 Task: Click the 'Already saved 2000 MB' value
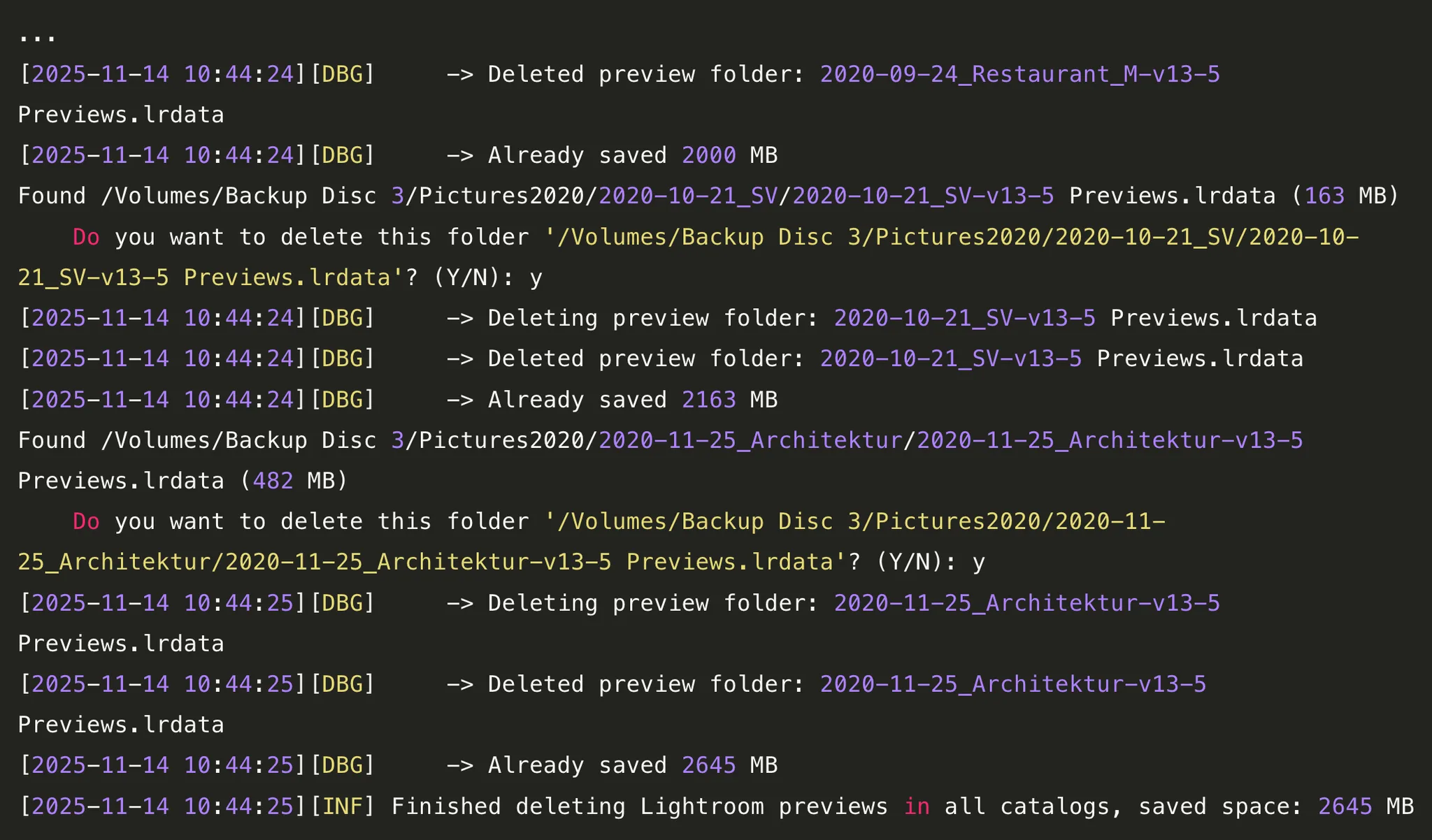pos(708,155)
